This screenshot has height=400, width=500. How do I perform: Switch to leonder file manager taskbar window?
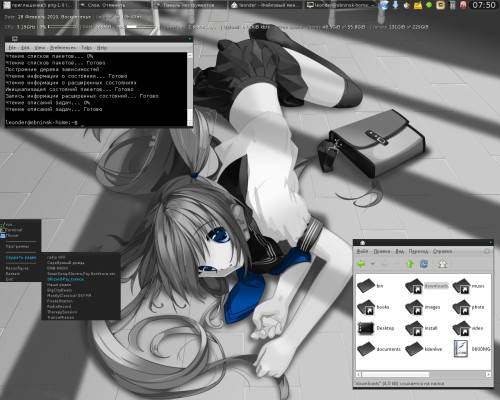coord(265,5)
